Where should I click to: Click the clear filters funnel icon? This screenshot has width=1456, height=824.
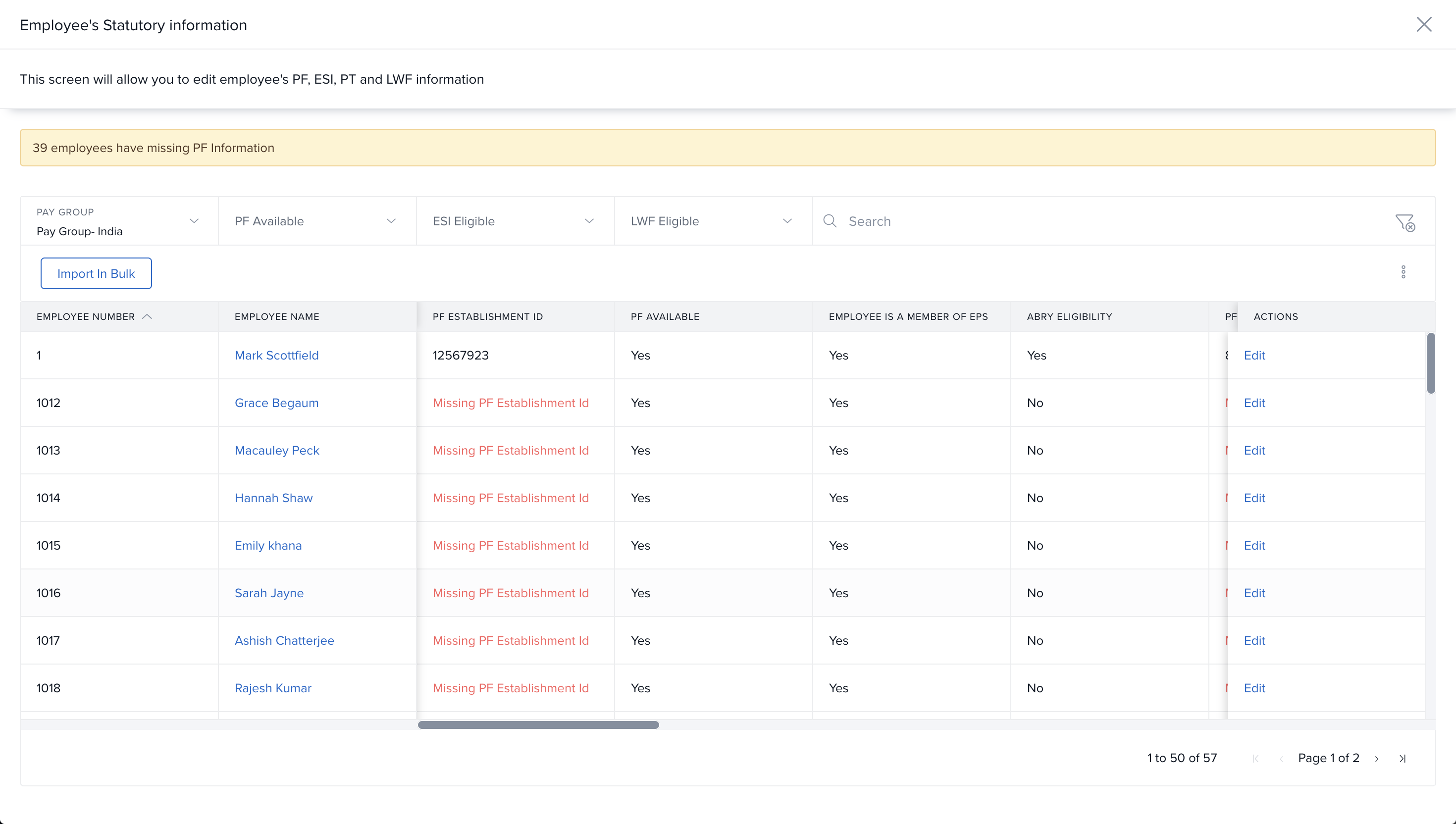click(x=1404, y=222)
